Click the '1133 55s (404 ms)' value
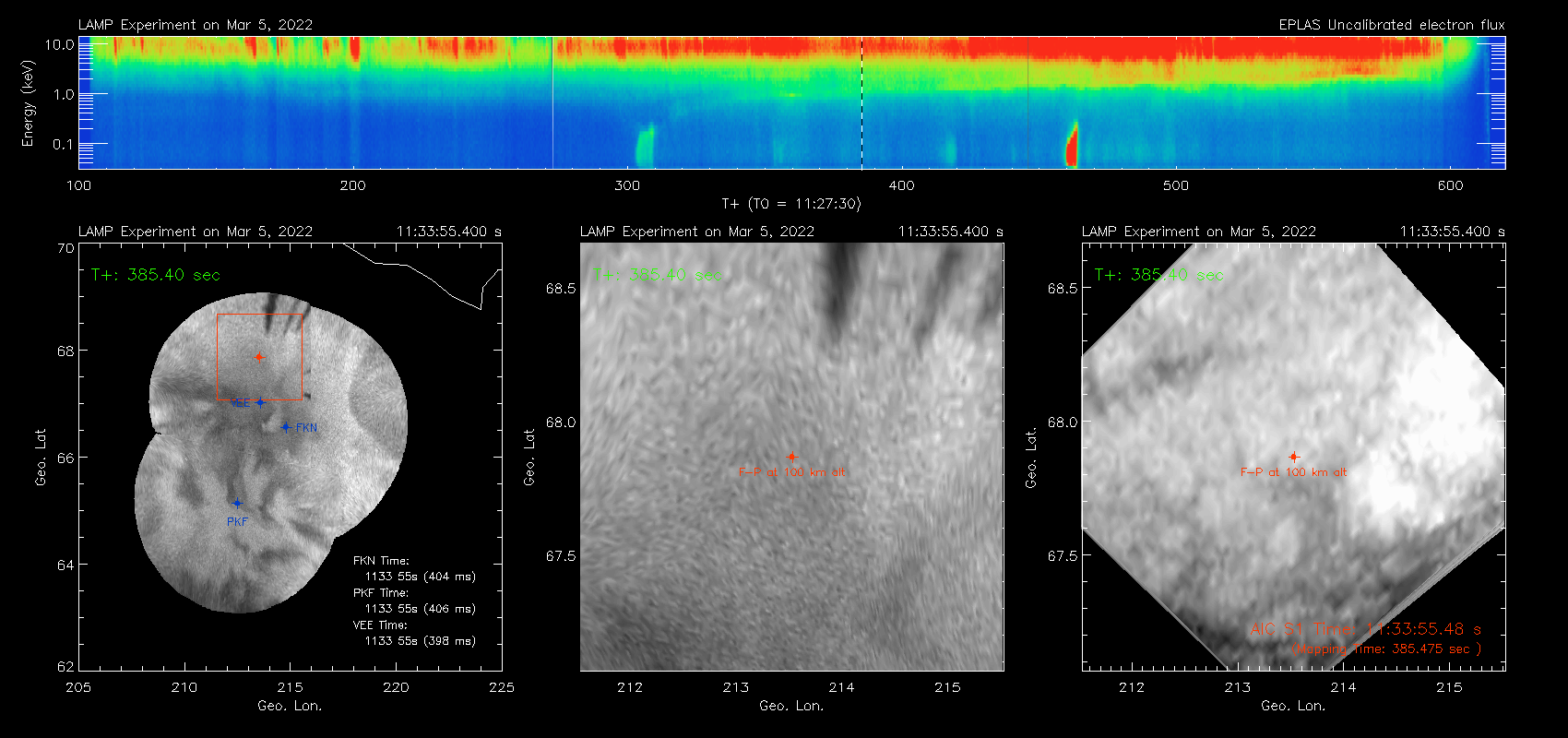This screenshot has height=738, width=1568. 421,577
